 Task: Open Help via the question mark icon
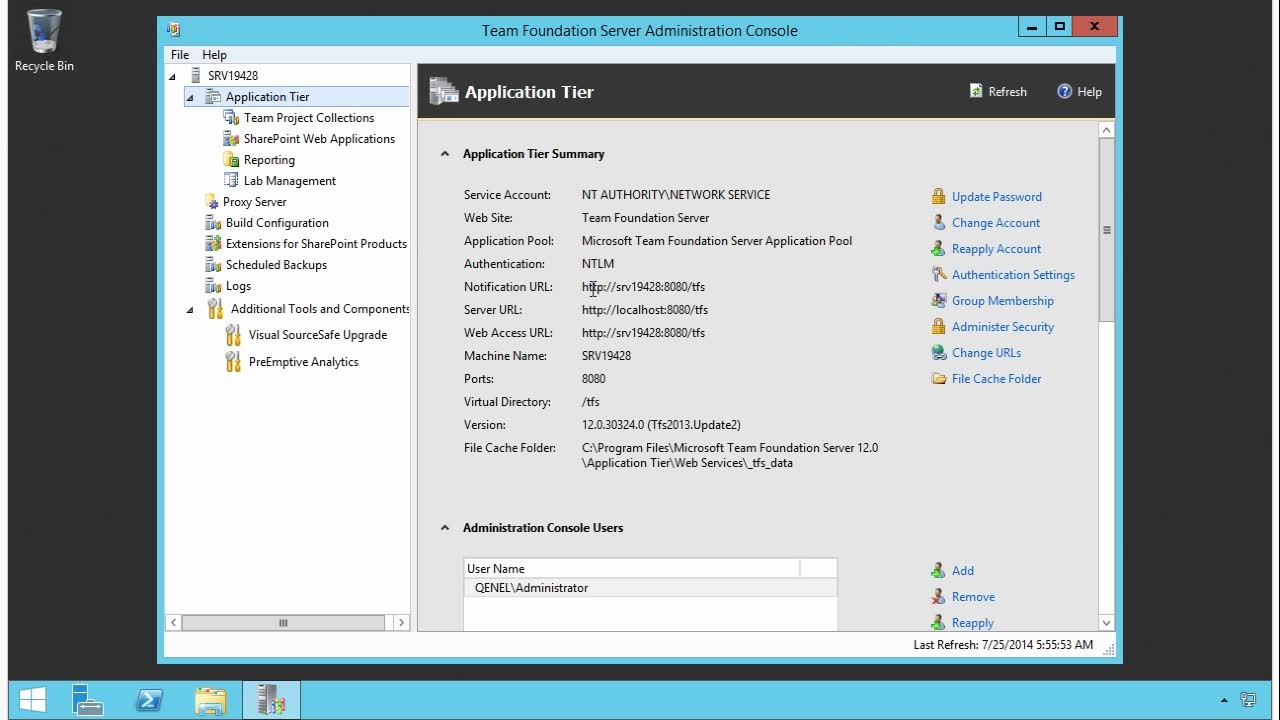[1064, 91]
